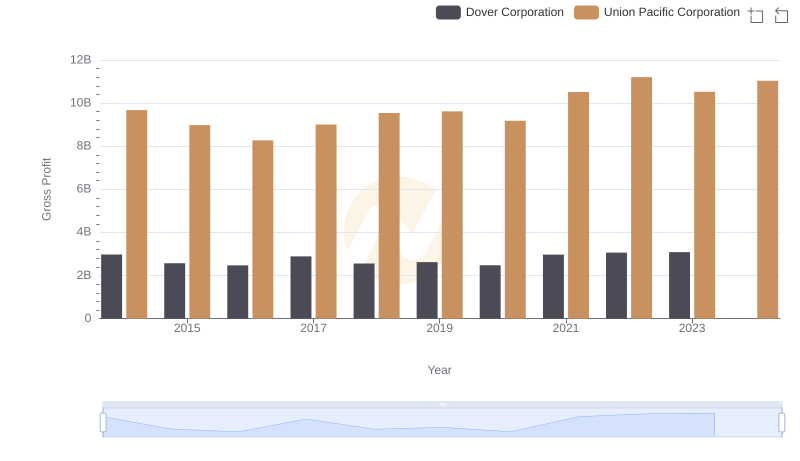Click the Union Pacific bar for 2024
This screenshot has height=461, width=800.
(x=768, y=199)
